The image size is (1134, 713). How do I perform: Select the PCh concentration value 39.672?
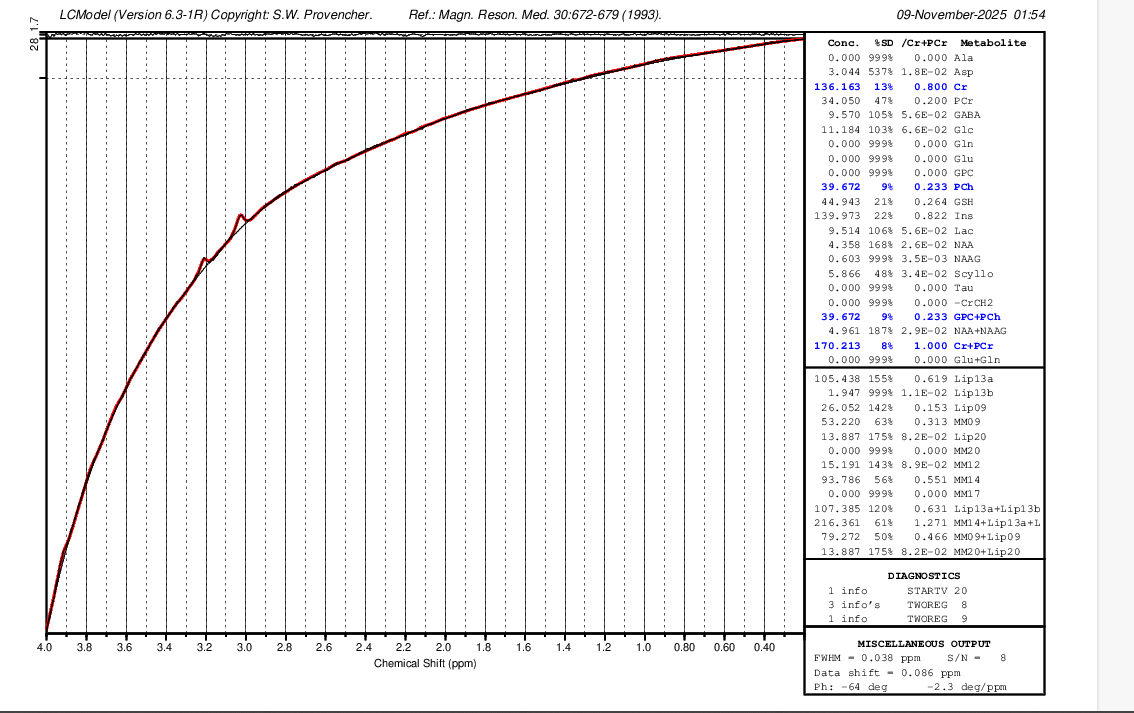[x=840, y=187]
